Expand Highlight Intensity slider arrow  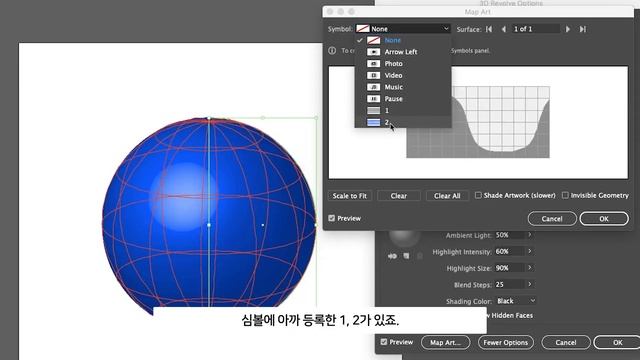[530, 251]
